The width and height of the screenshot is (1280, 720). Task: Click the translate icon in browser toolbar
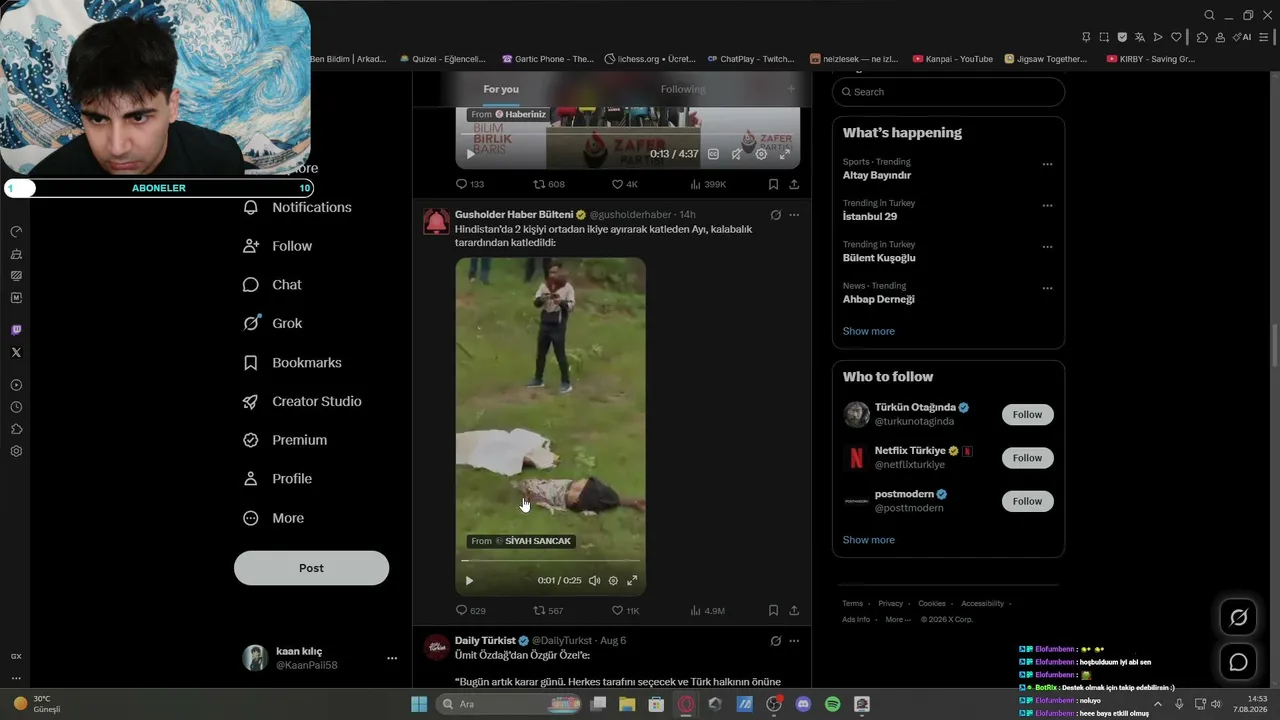1140,37
